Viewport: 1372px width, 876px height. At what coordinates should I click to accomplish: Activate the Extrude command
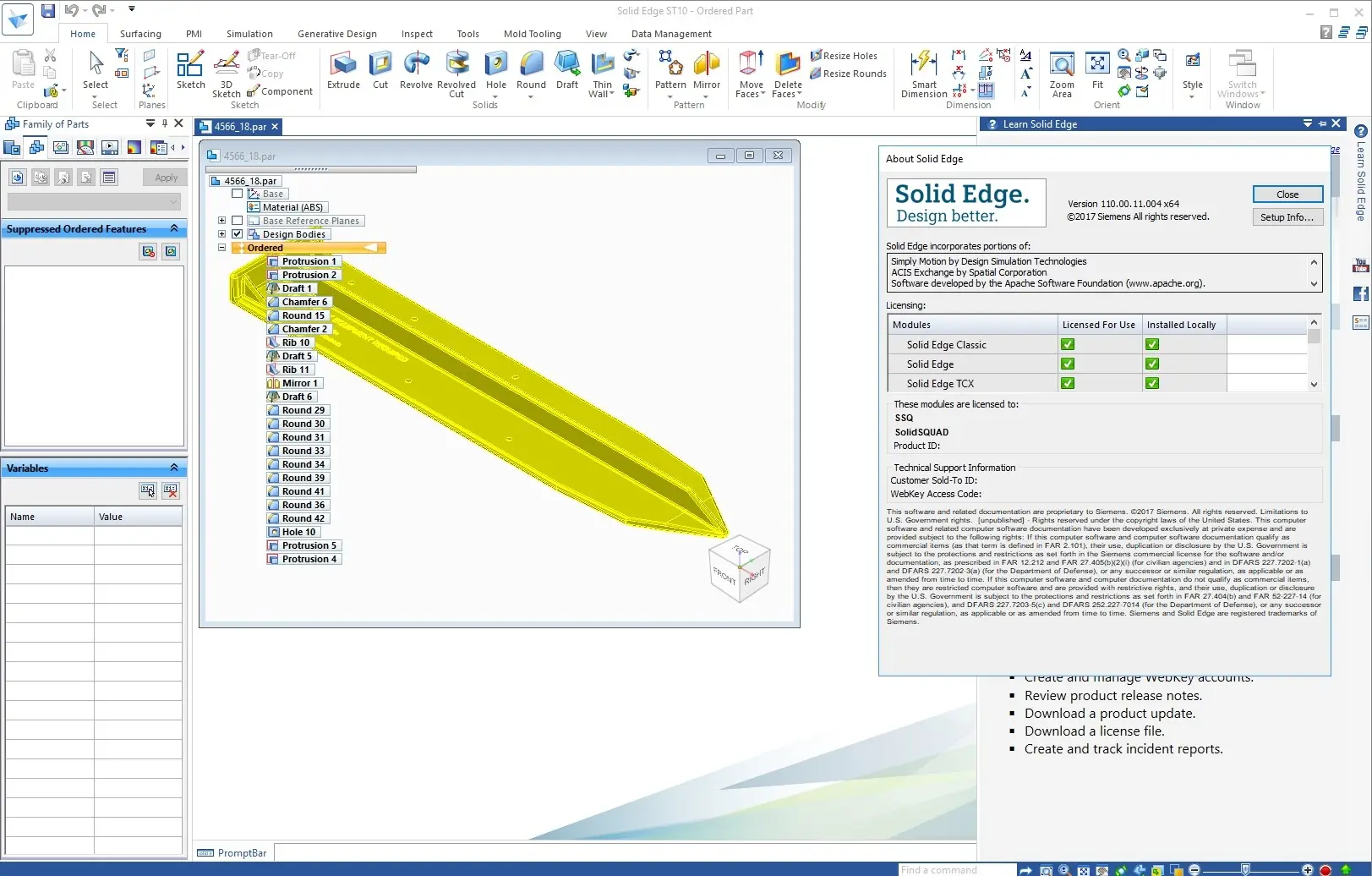(x=343, y=69)
